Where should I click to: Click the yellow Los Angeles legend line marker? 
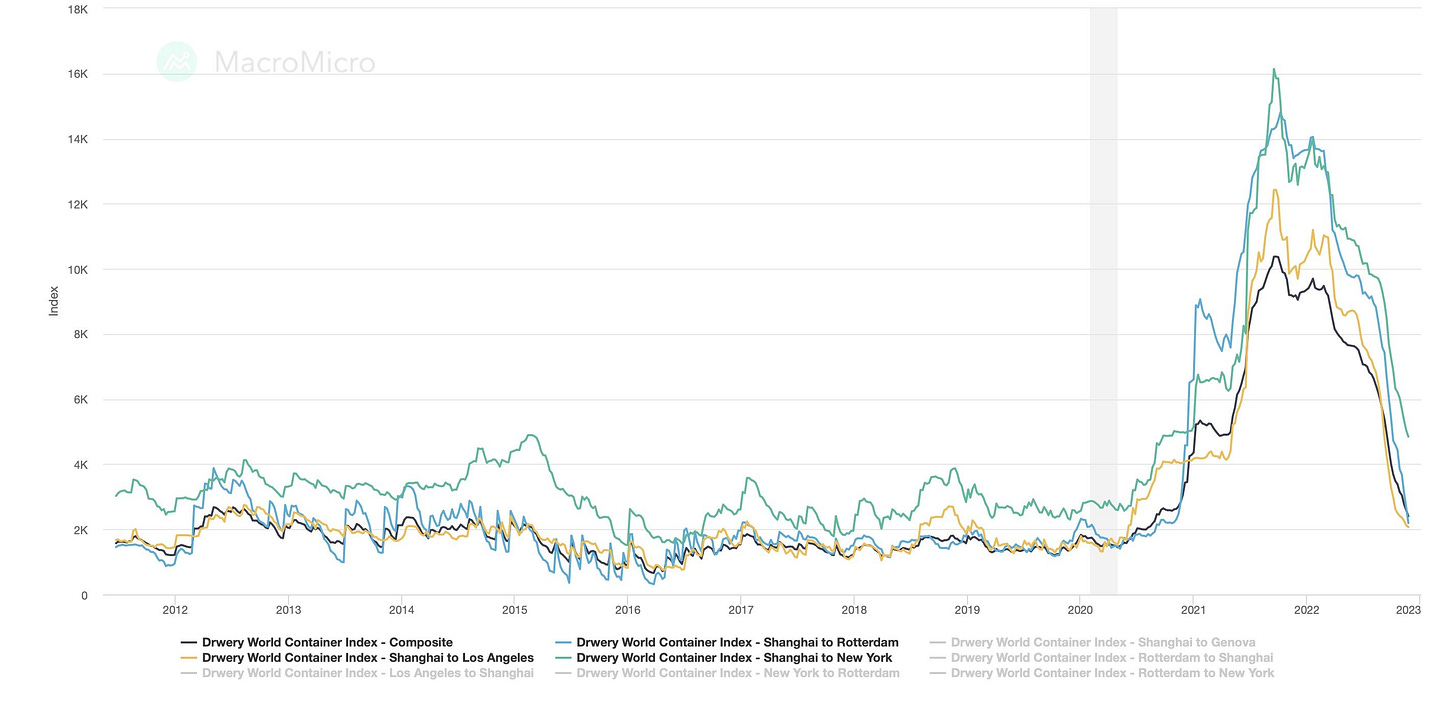point(188,658)
